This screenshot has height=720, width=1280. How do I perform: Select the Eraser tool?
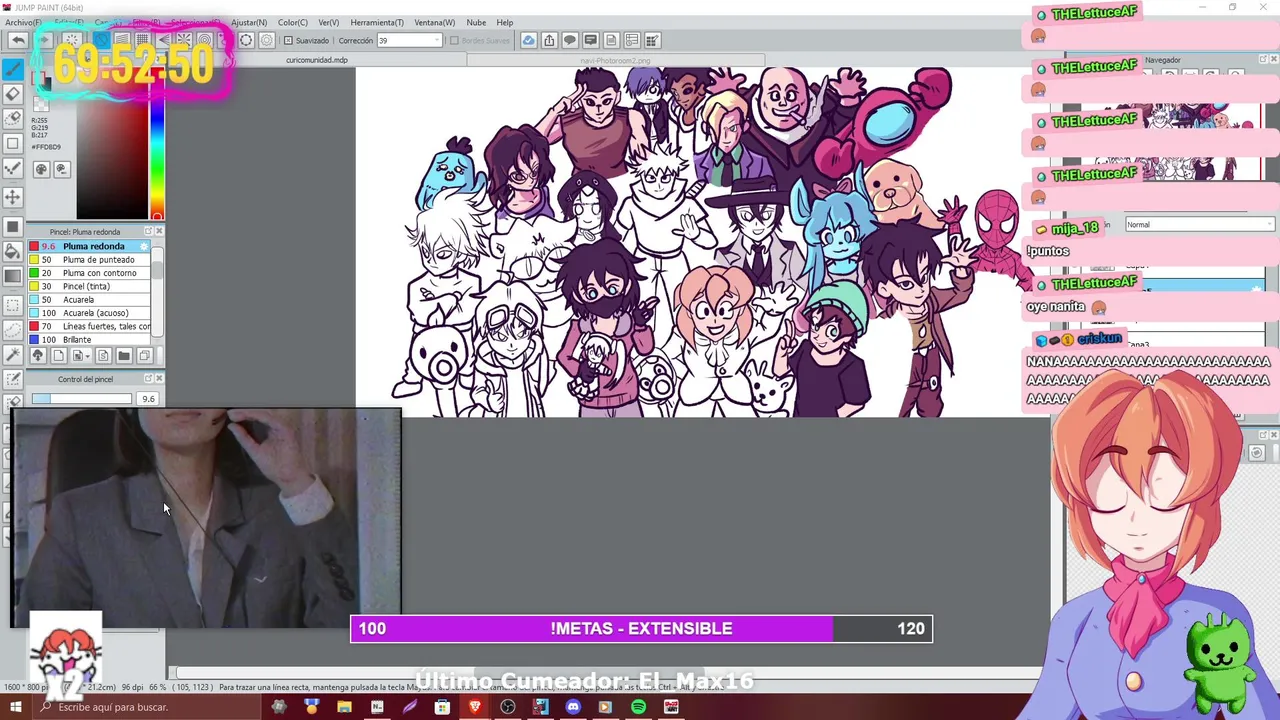tap(13, 94)
